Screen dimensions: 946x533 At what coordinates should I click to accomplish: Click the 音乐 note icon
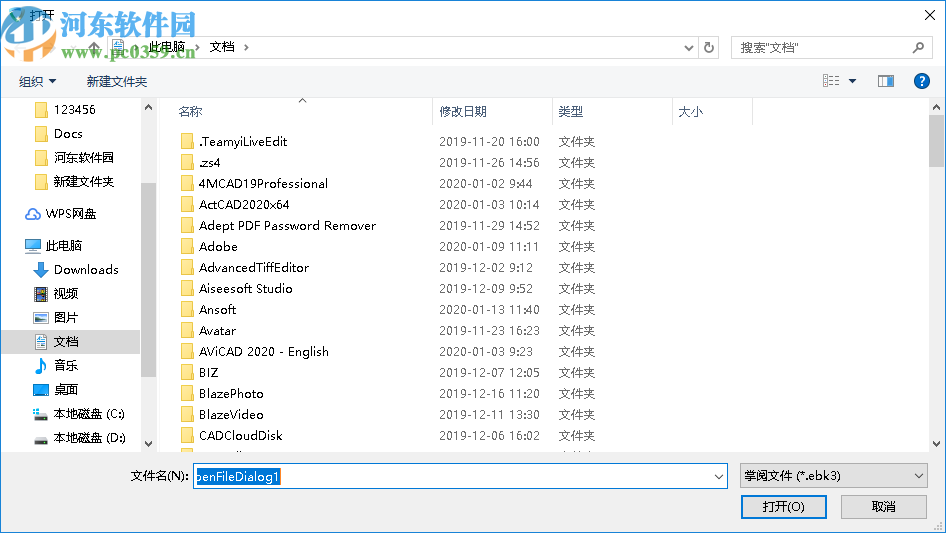[x=40, y=365]
